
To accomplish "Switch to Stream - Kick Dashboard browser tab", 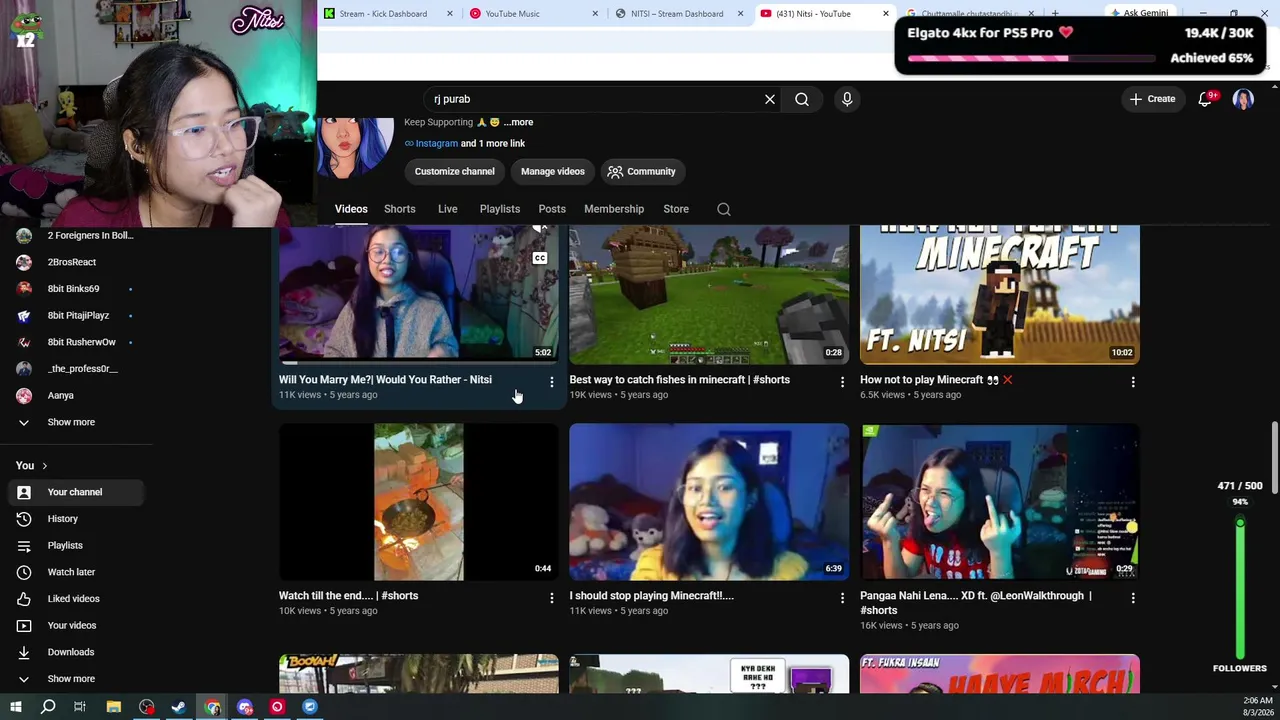I will click(389, 14).
